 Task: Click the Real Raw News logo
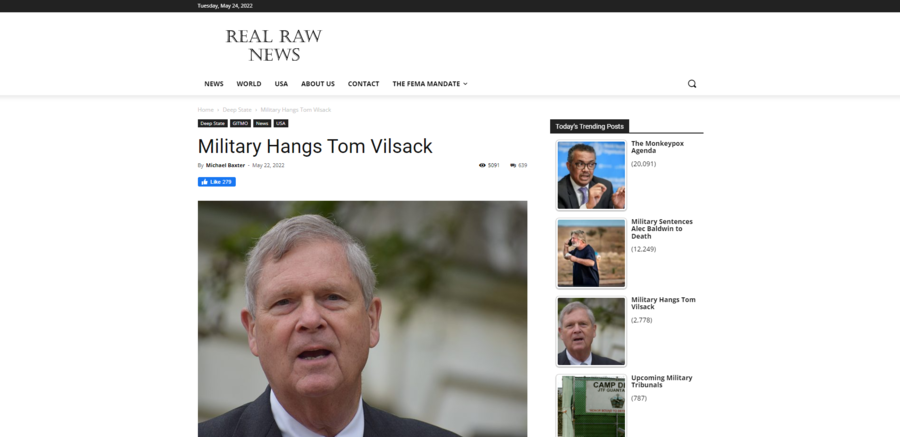click(x=274, y=45)
